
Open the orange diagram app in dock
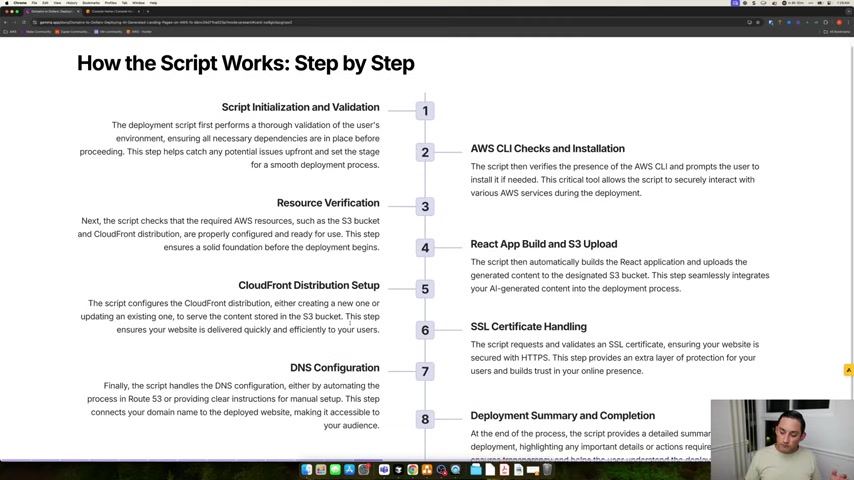coord(426,470)
